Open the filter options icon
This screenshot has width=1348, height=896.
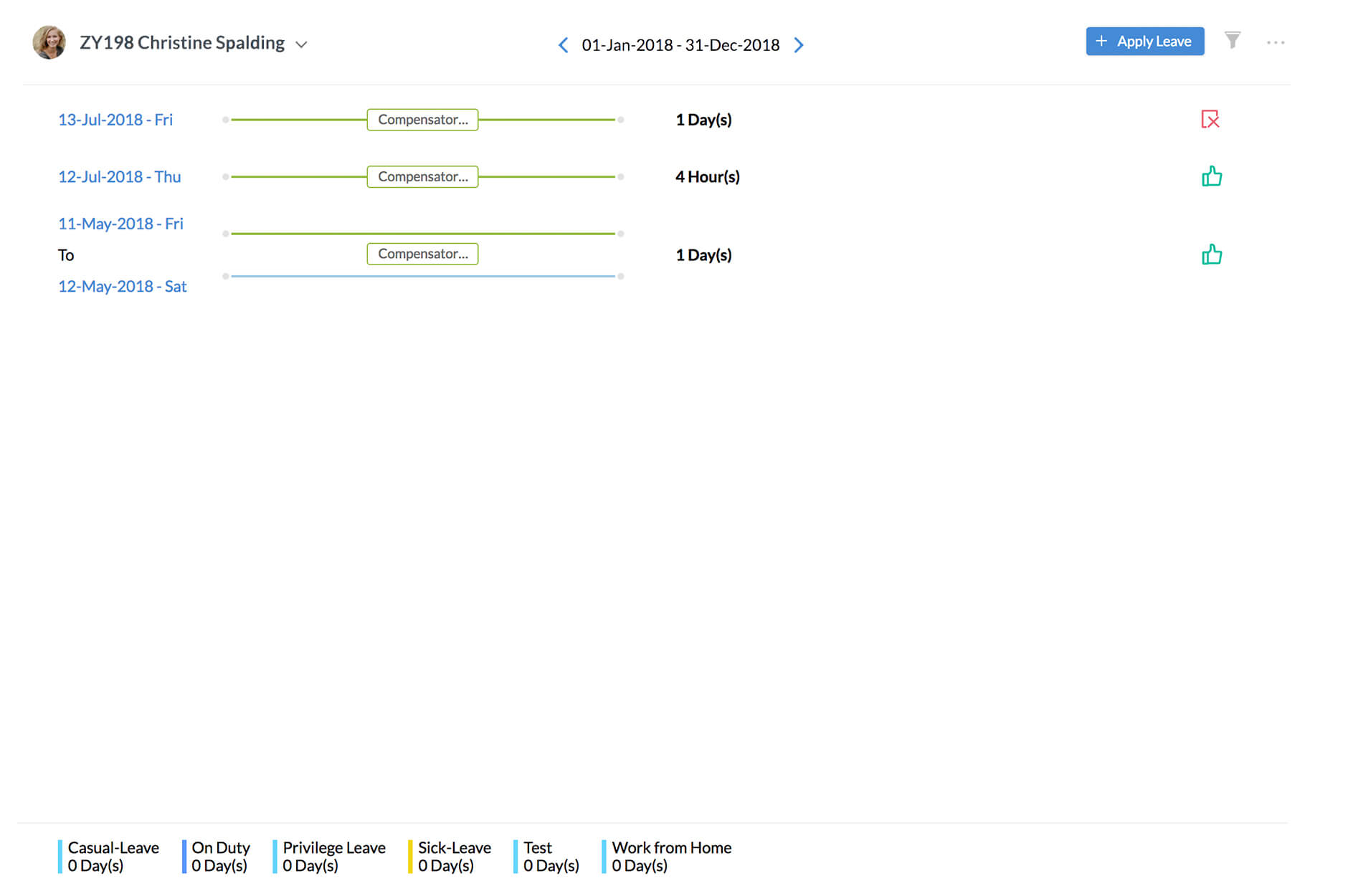[x=1233, y=42]
